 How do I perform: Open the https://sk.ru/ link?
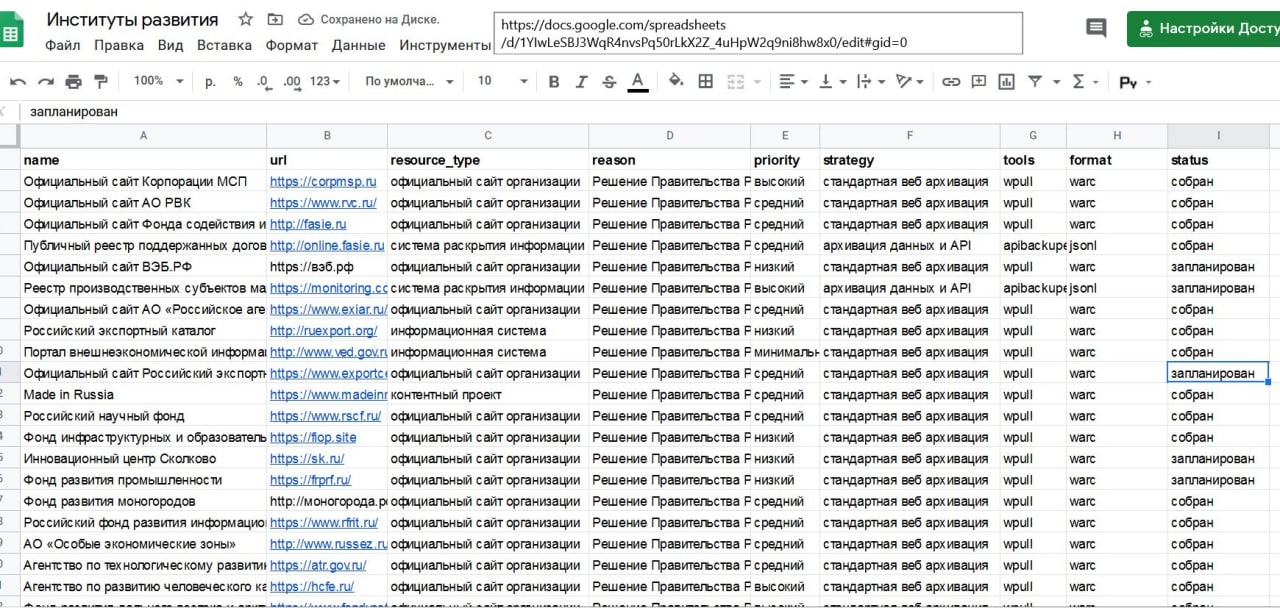click(x=307, y=458)
